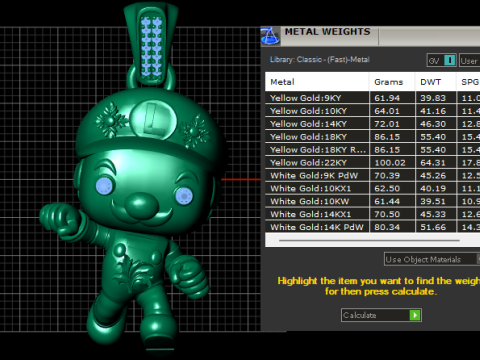The width and height of the screenshot is (480, 360).
Task: Click the 80.34 grams value
Action: tap(387, 227)
